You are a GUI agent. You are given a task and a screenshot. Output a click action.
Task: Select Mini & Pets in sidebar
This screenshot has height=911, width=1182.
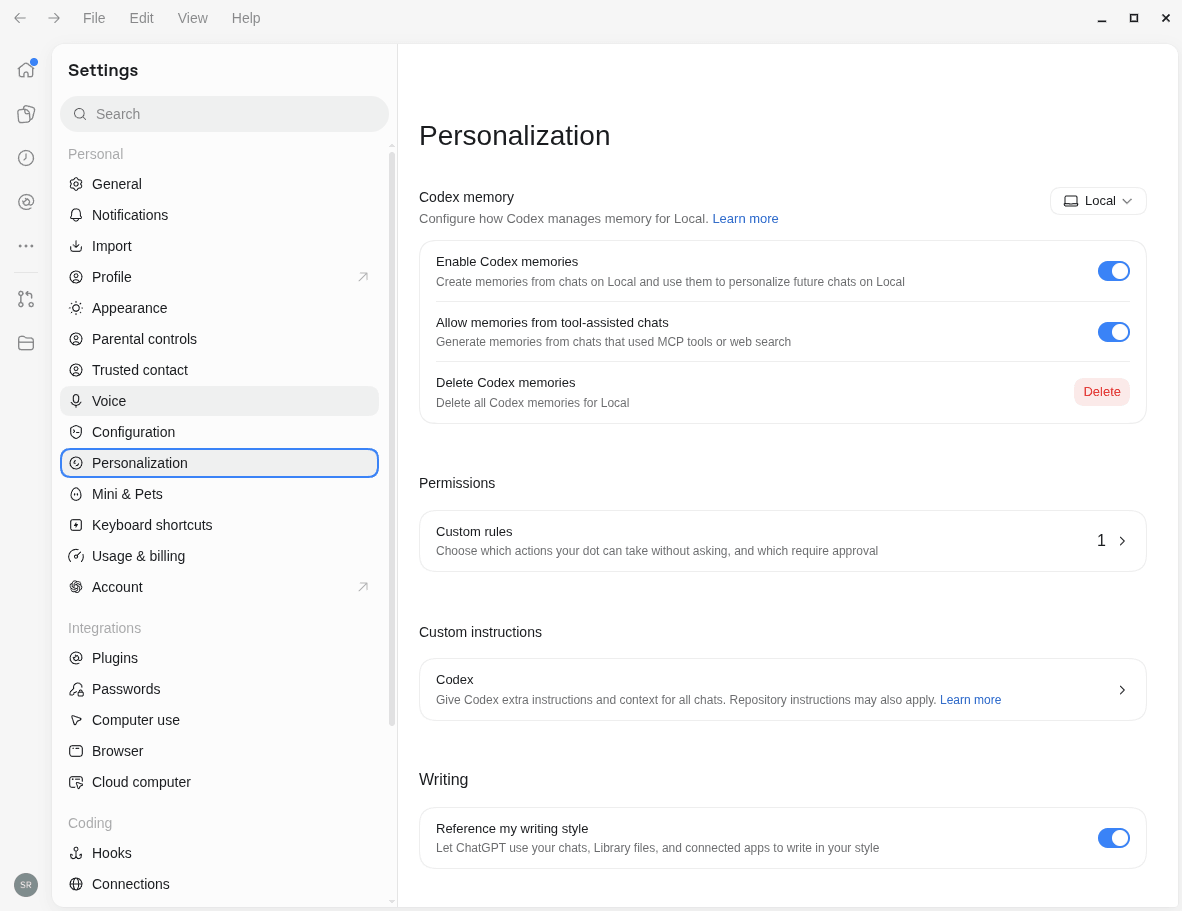pos(219,494)
